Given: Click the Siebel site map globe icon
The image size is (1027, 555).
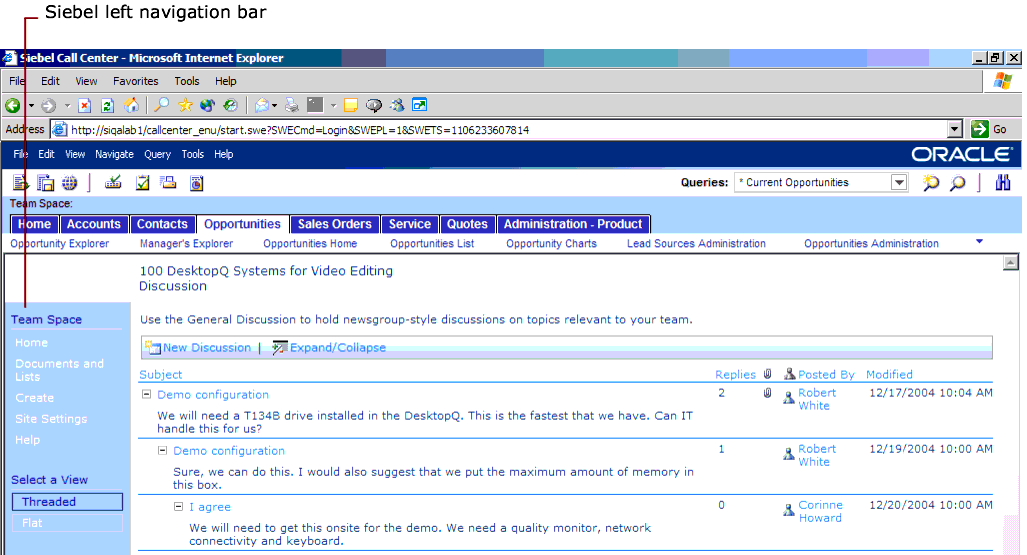Looking at the screenshot, I should click(69, 183).
